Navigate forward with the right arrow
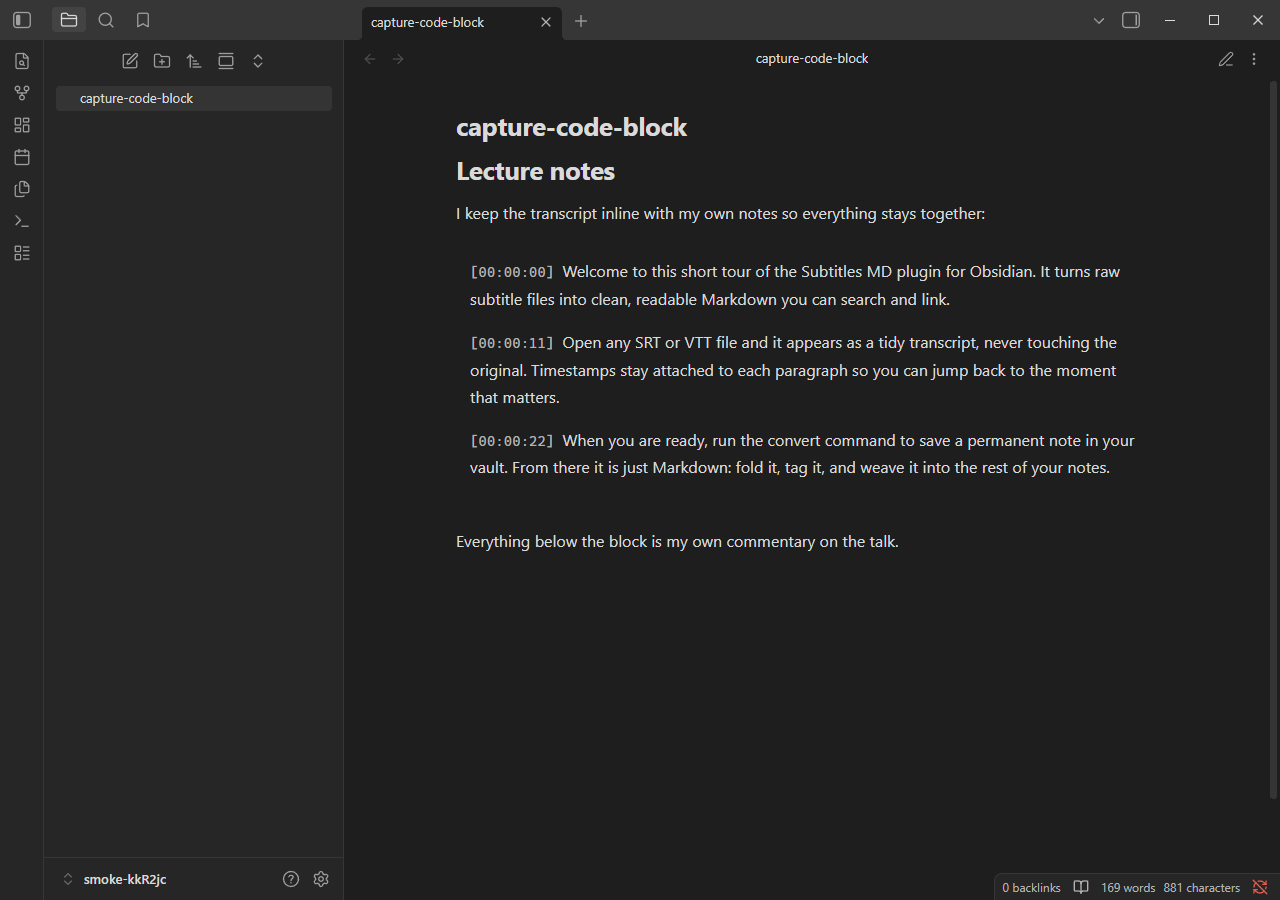 (x=398, y=59)
